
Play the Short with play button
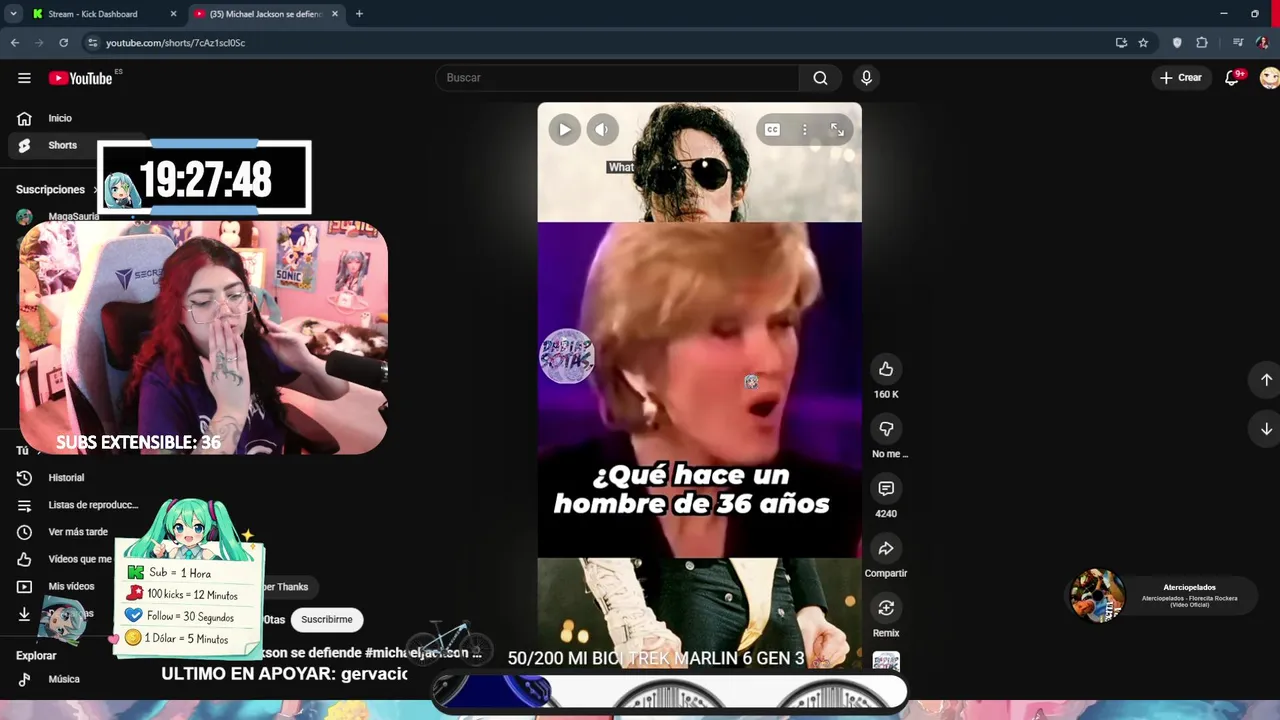coord(564,129)
